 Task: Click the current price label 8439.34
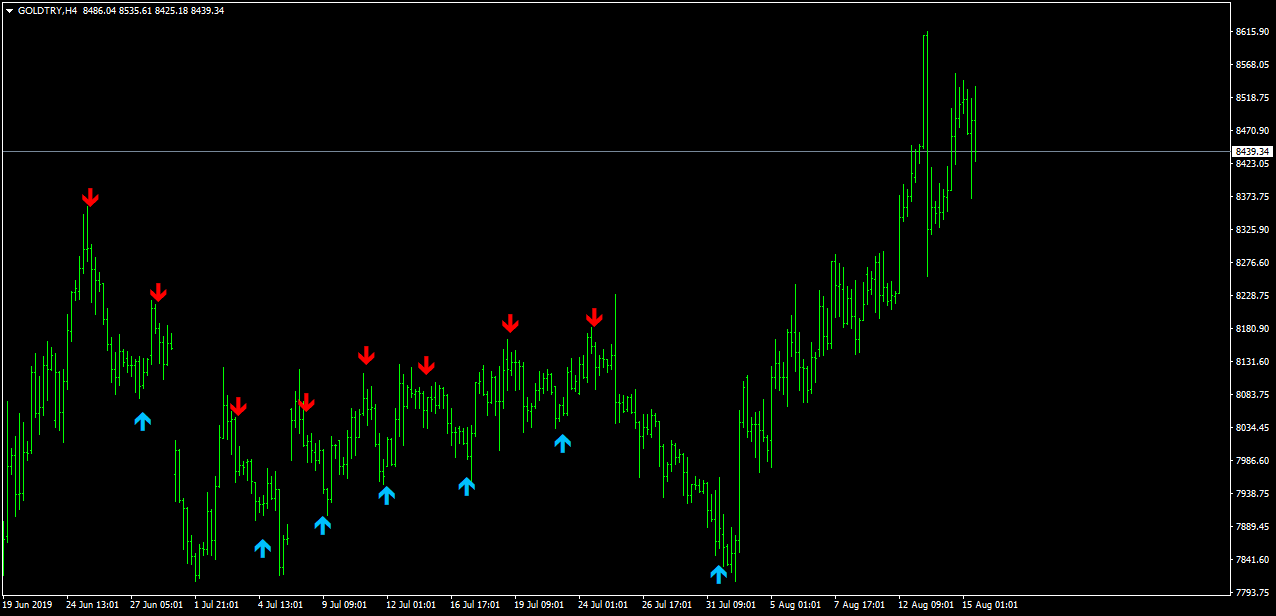[1251, 151]
